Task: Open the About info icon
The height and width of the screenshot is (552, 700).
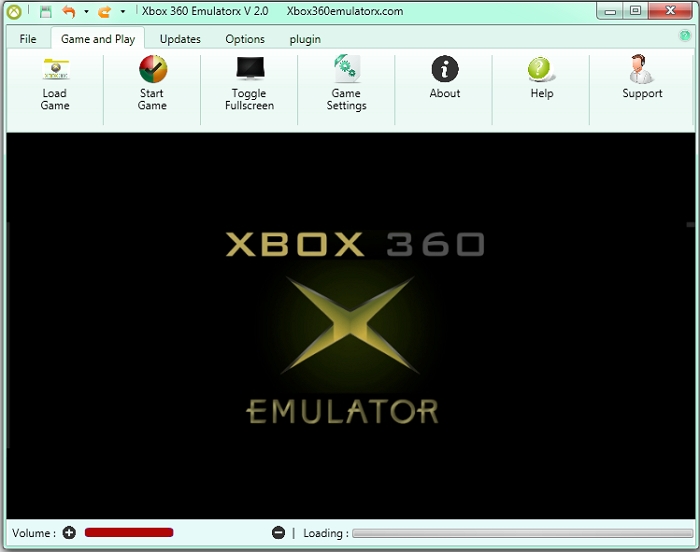Action: [445, 69]
